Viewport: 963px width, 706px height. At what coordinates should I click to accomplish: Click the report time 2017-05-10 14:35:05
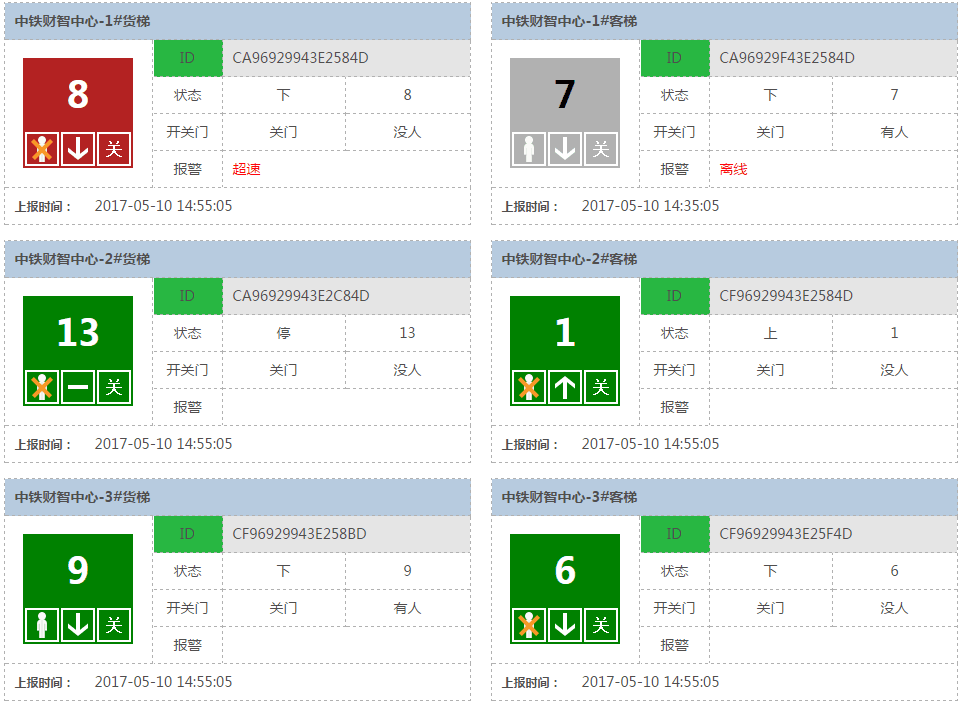coord(650,206)
